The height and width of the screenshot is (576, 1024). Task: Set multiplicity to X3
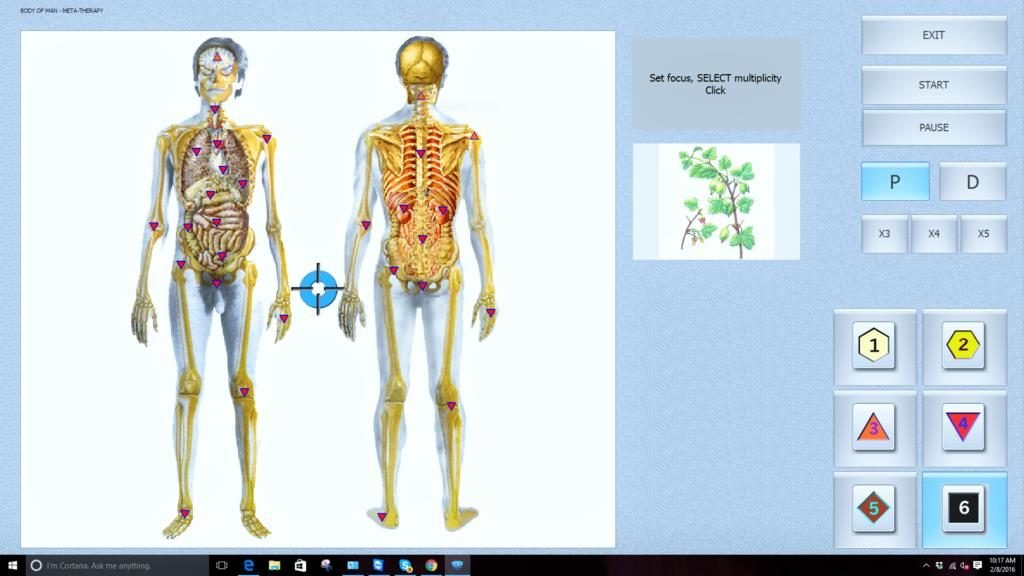pos(884,234)
